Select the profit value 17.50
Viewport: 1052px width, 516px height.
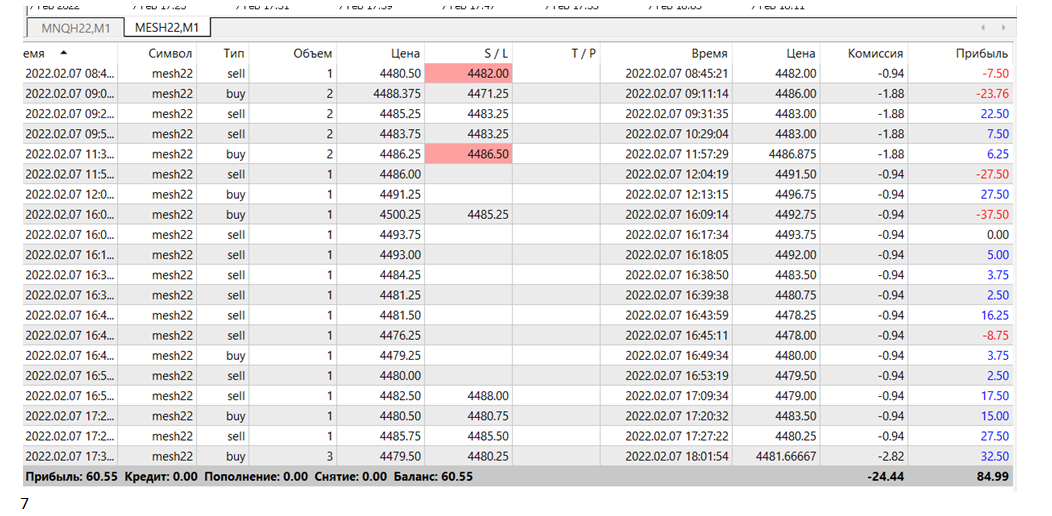[x=994, y=396]
